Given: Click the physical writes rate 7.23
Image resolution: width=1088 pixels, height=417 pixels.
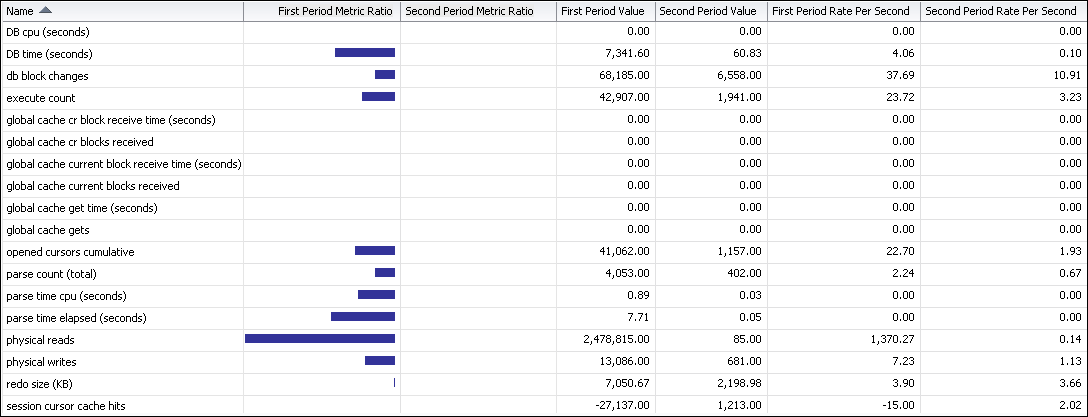Looking at the screenshot, I should coord(905,362).
